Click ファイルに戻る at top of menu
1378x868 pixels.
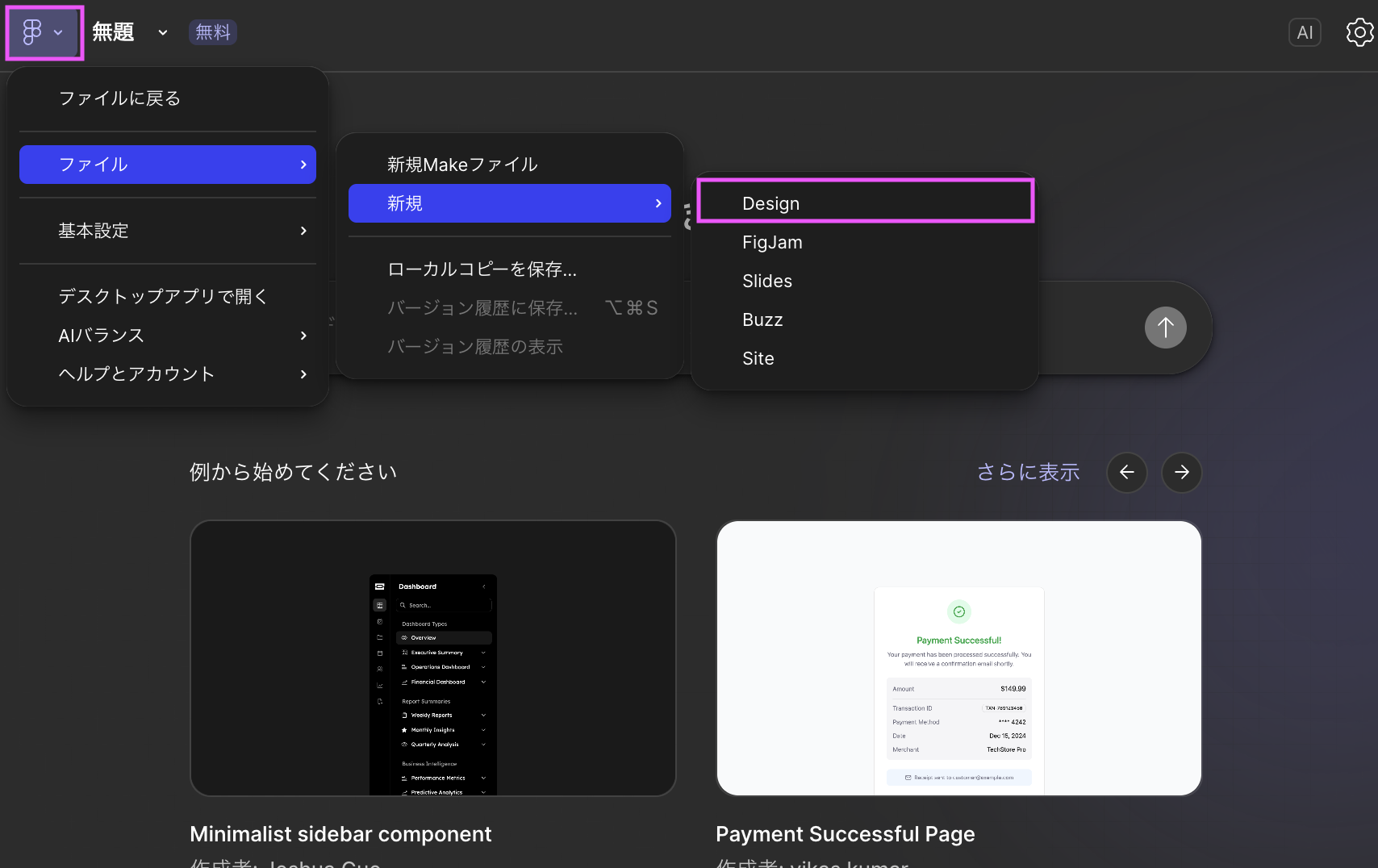[x=167, y=98]
